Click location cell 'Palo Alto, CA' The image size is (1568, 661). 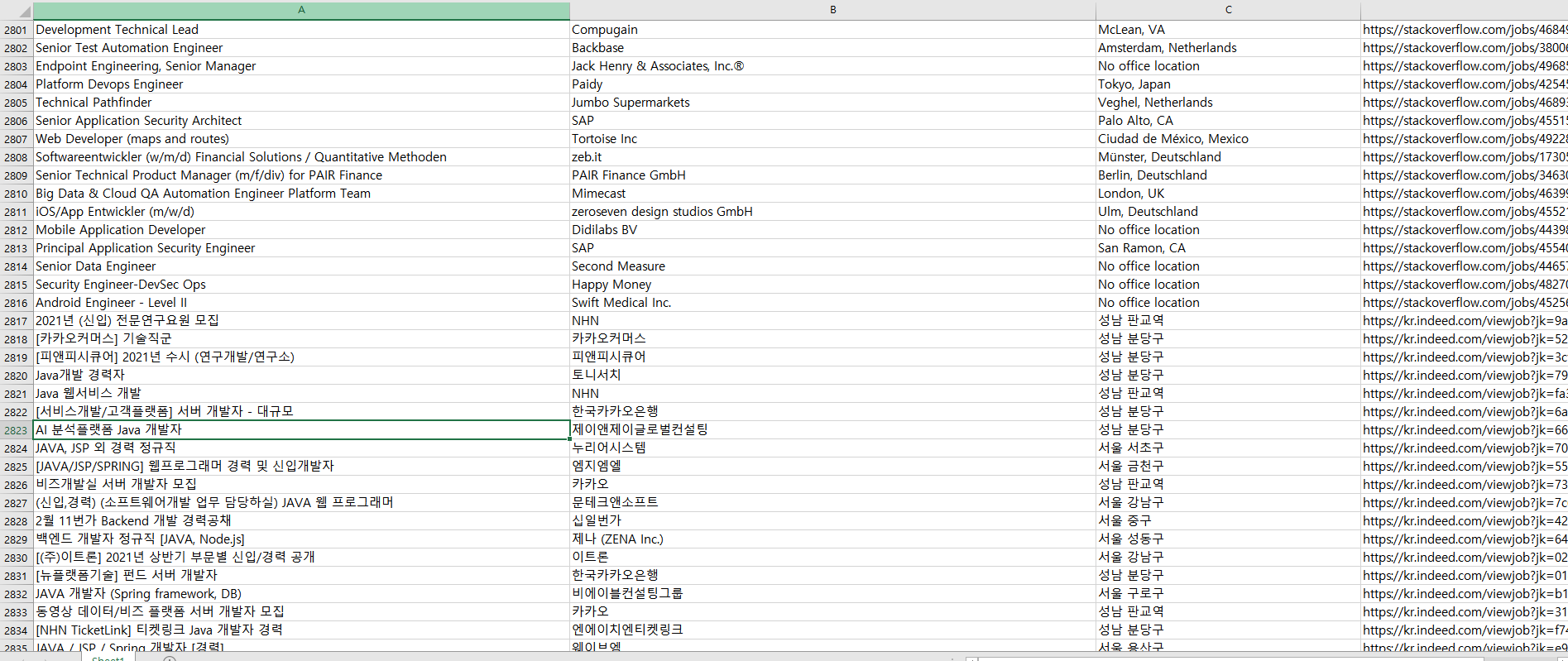pyautogui.click(x=1228, y=121)
